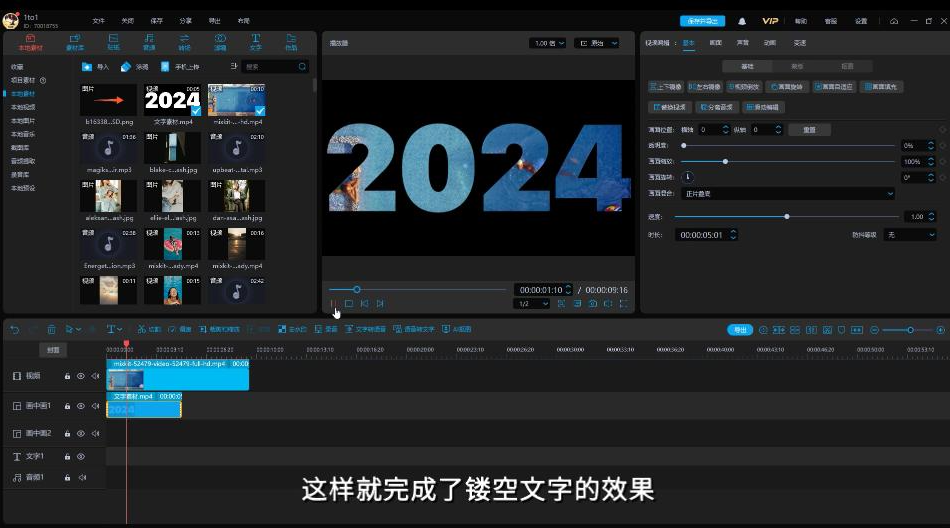
Task: Open the blend mode dropdown in properties
Action: (x=788, y=193)
